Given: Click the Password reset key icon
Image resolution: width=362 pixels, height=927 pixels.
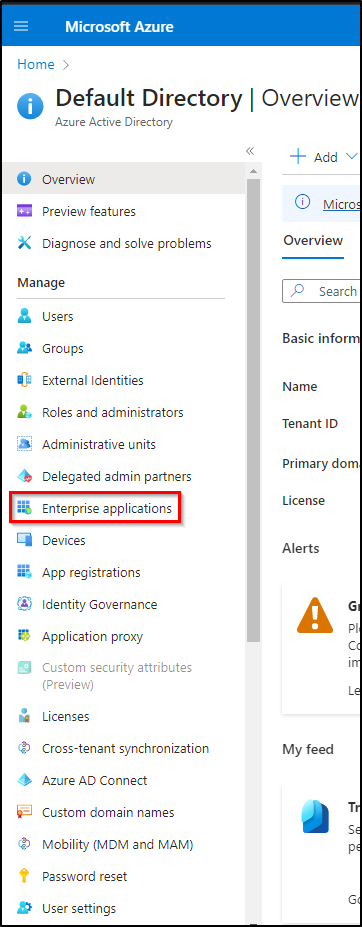Looking at the screenshot, I should point(24,876).
